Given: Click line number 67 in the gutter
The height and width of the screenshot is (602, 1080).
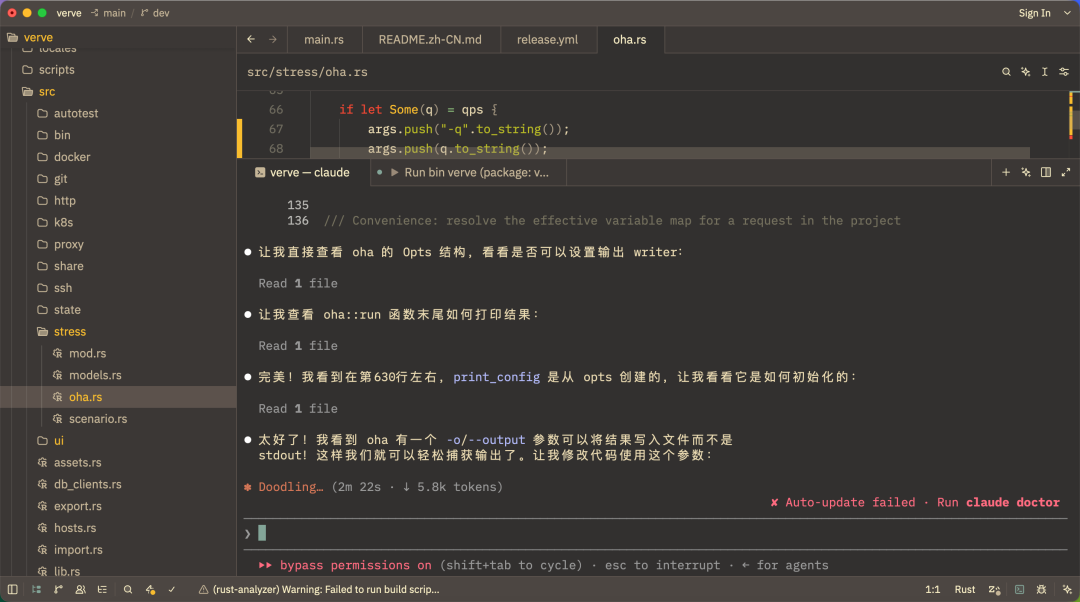Looking at the screenshot, I should pyautogui.click(x=276, y=129).
